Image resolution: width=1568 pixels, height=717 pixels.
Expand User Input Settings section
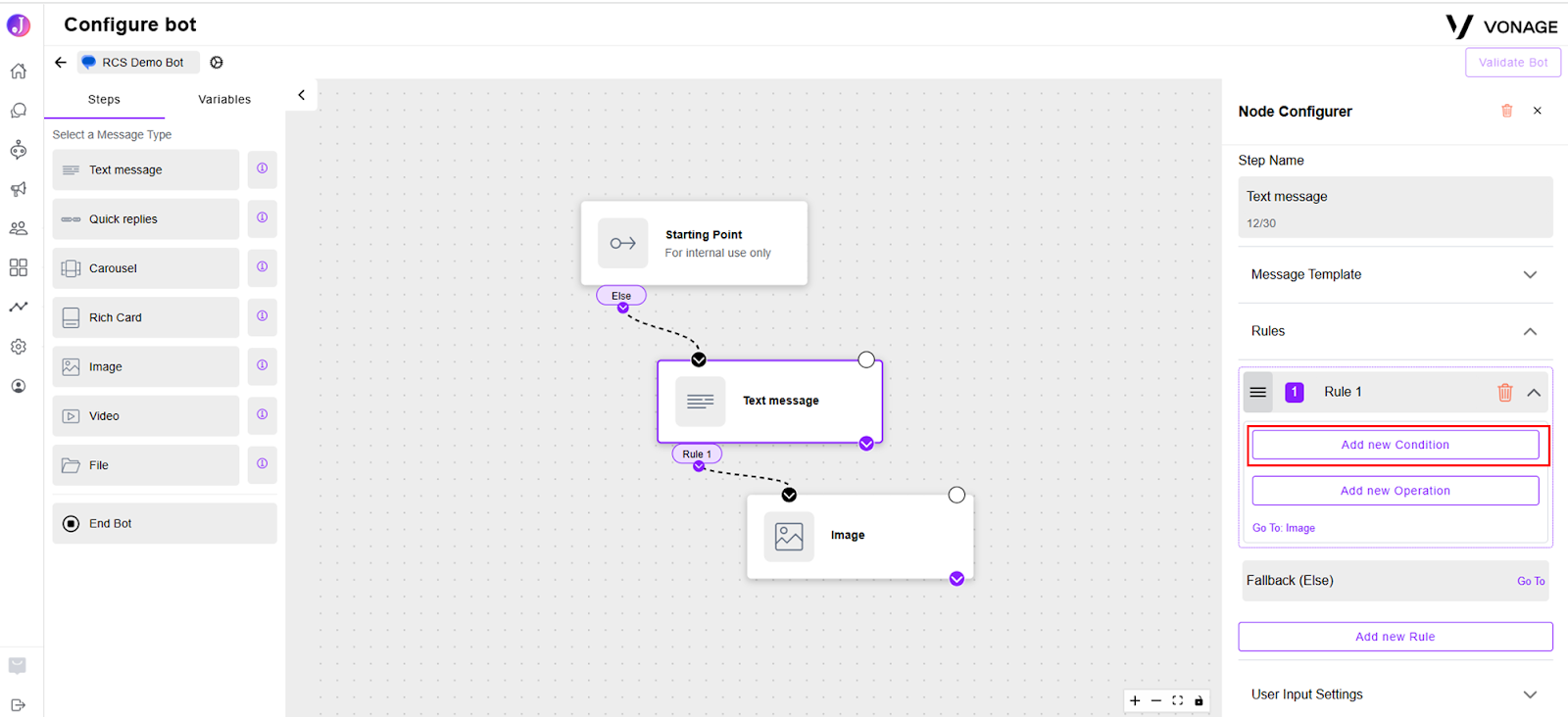pyautogui.click(x=1530, y=694)
